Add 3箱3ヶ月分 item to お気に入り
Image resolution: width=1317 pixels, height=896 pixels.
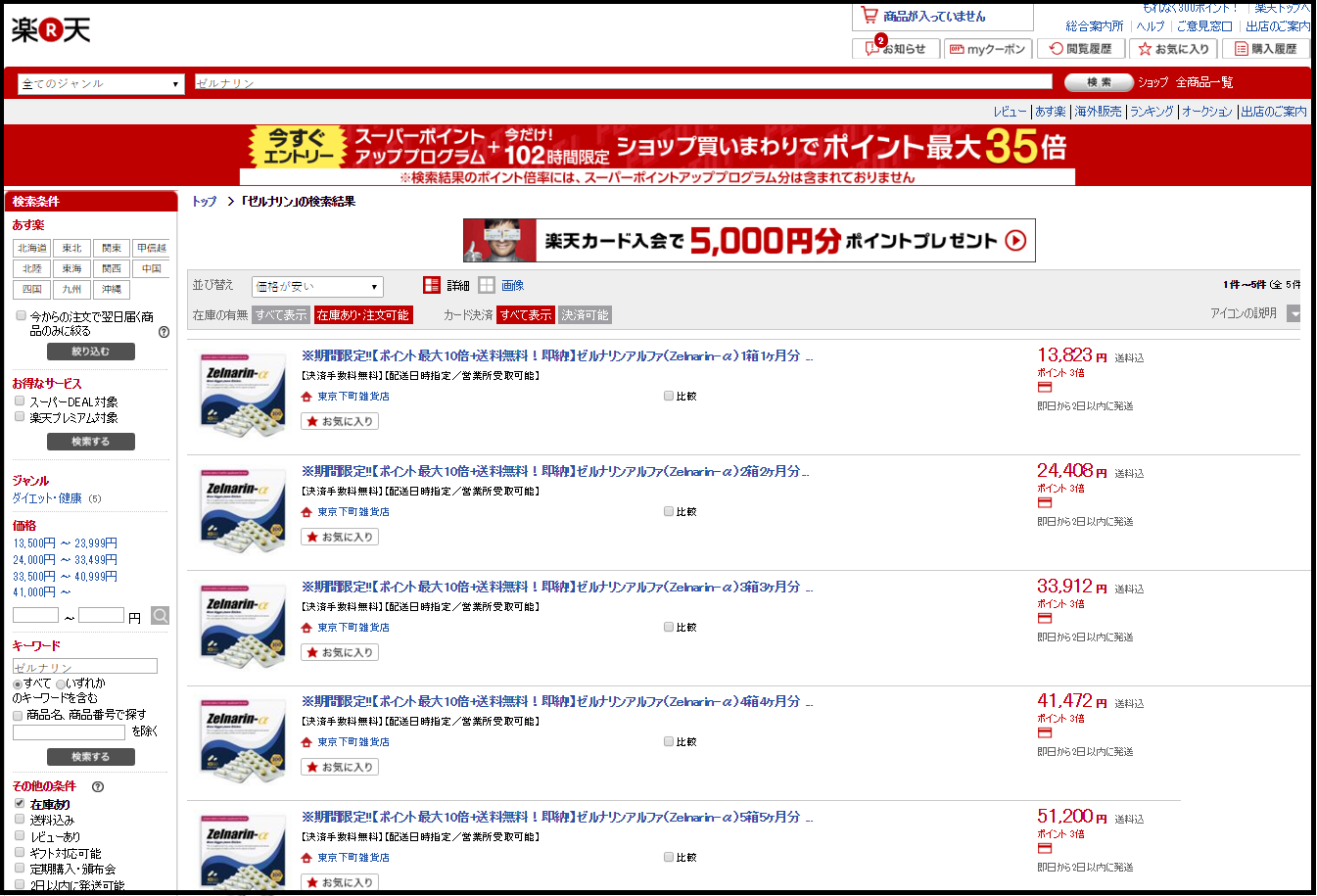pos(340,652)
